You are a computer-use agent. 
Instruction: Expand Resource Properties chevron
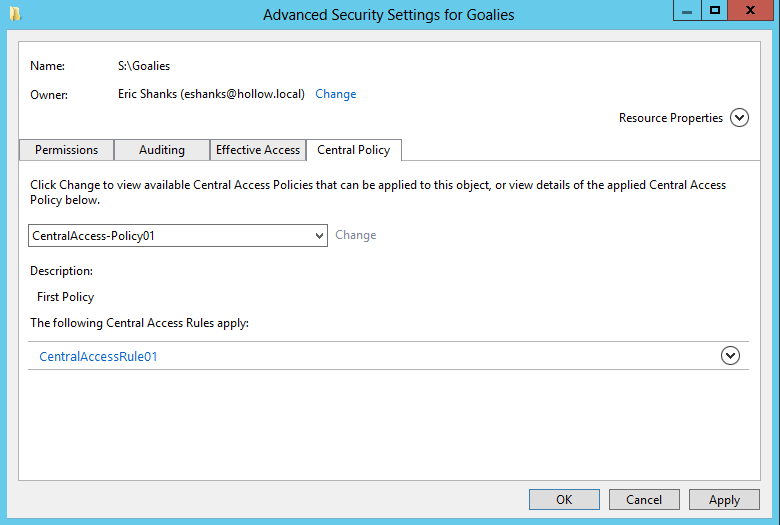click(739, 118)
